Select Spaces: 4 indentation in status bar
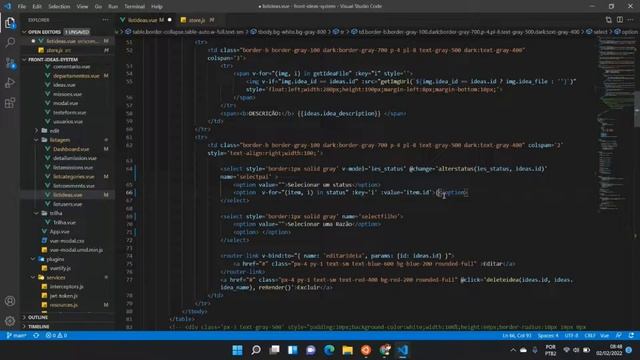The width and height of the screenshot is (640, 360). (548, 336)
